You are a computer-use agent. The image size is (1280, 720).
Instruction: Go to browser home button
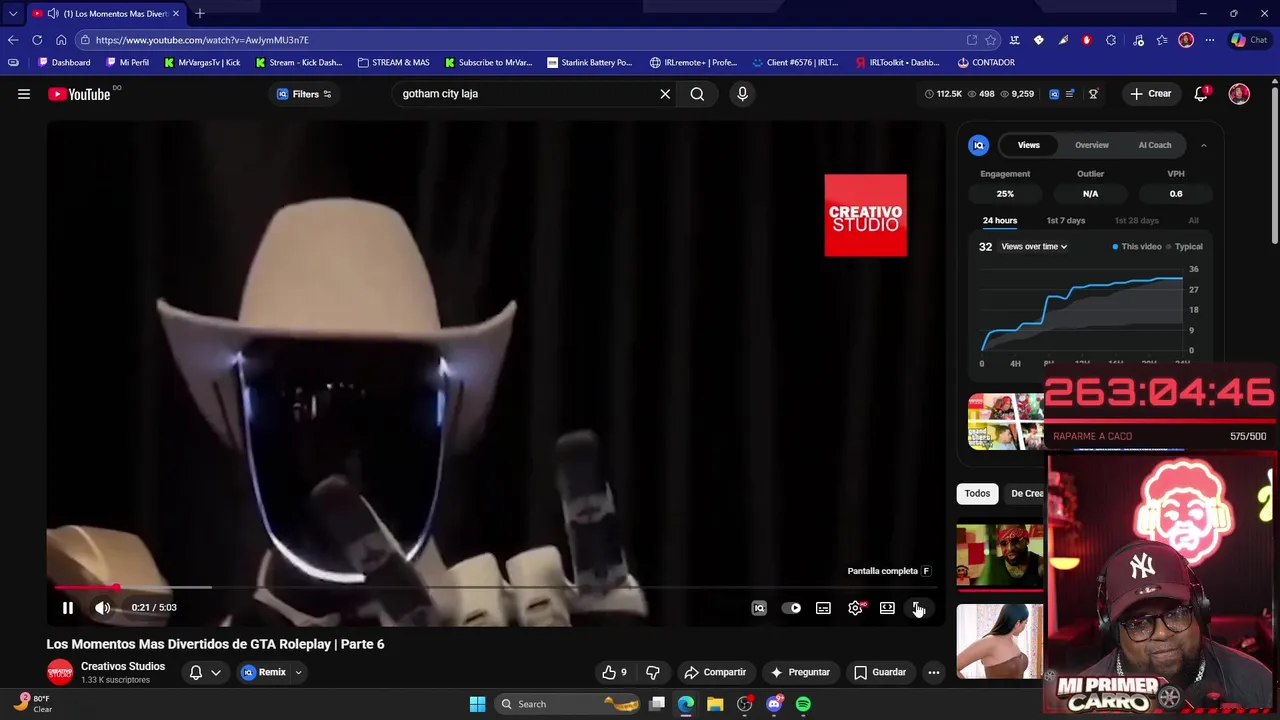click(61, 40)
